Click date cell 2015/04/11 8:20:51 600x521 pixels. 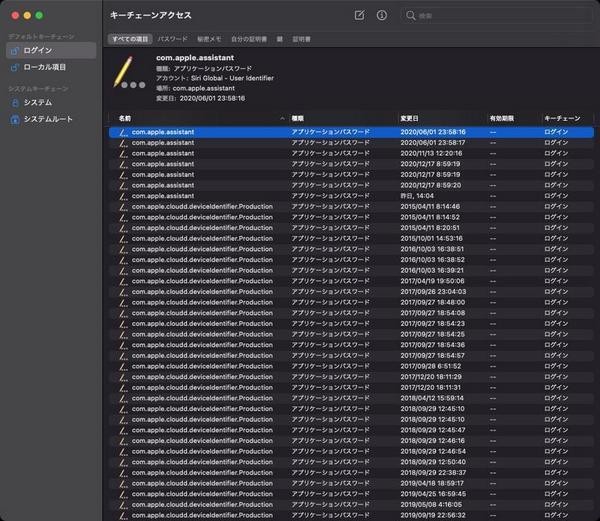click(x=430, y=228)
